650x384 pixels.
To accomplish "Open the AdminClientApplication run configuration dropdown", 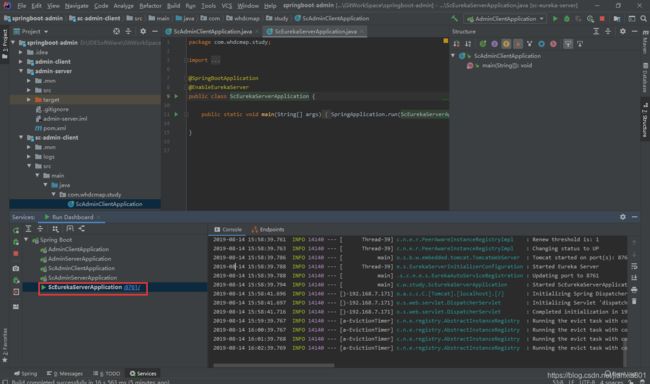I will (x=505, y=19).
